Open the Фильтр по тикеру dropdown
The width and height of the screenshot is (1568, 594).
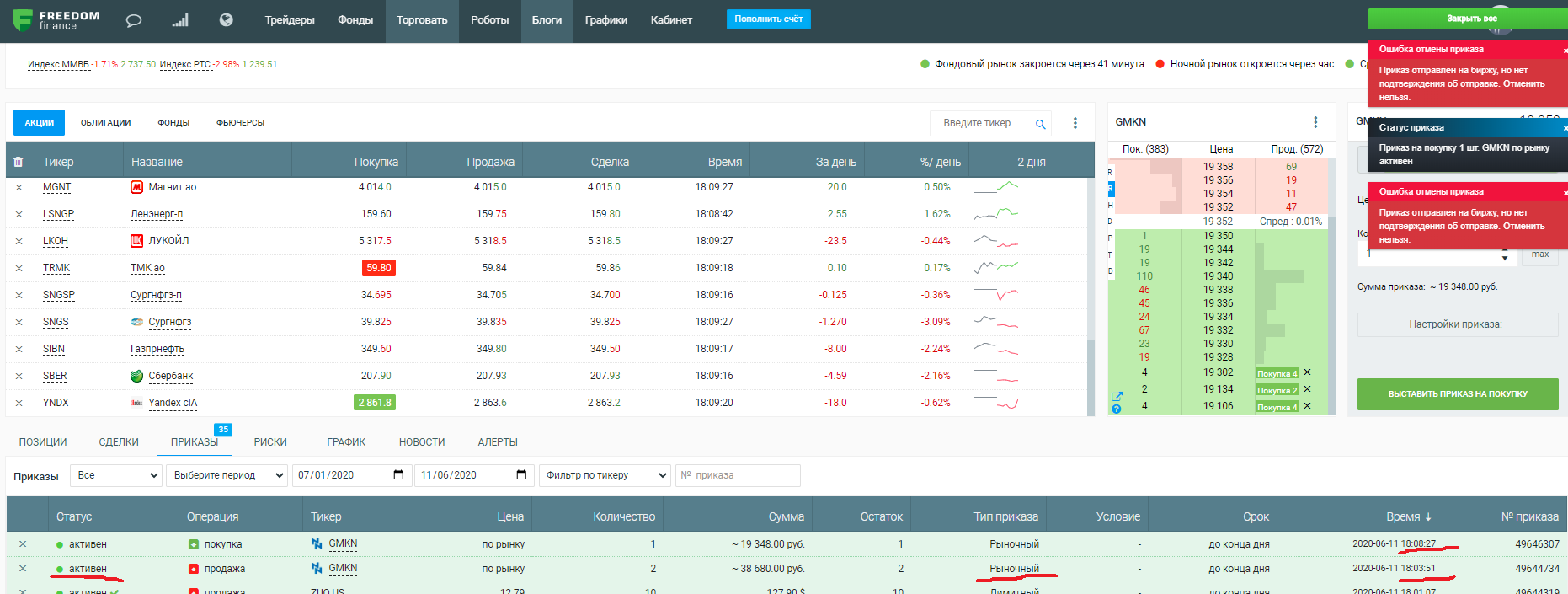click(x=605, y=475)
